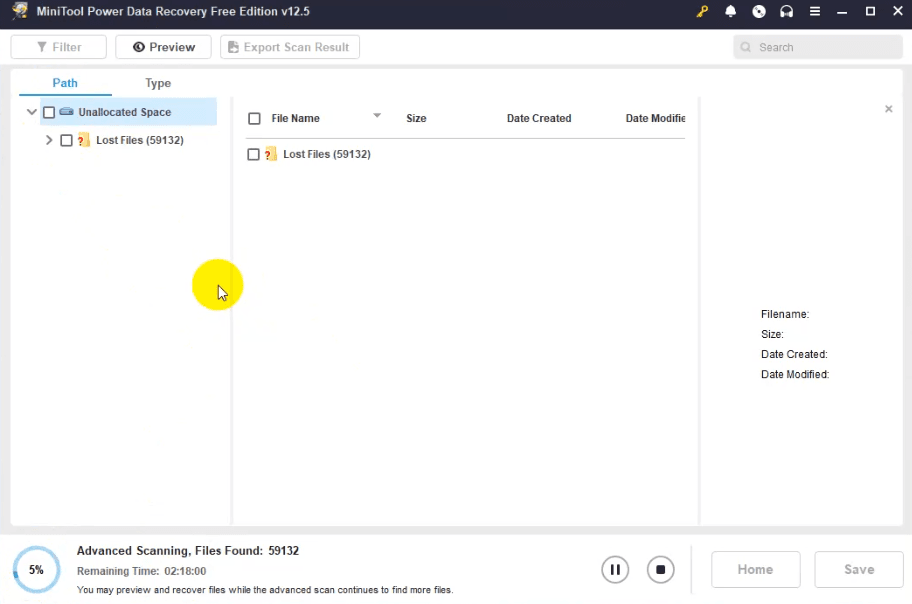Sort by Date Created column header
The image size is (912, 604).
(539, 119)
